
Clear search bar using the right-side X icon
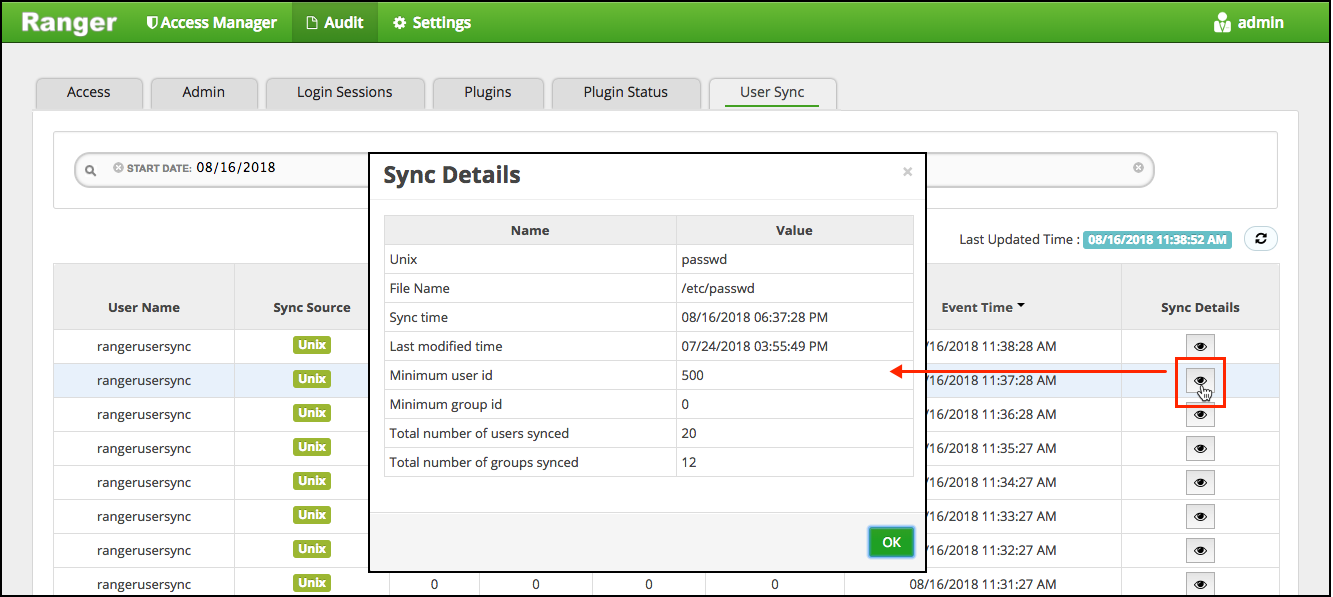coord(1138,168)
